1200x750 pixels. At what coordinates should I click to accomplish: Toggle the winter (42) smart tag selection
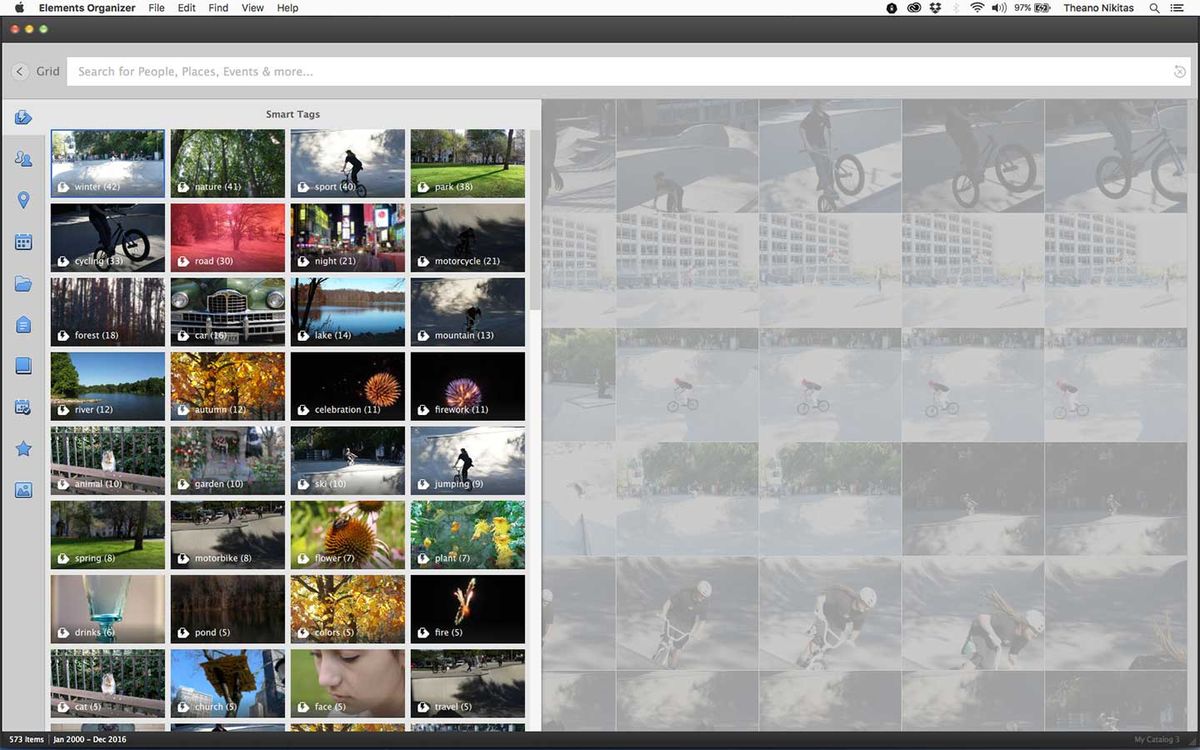(x=107, y=163)
